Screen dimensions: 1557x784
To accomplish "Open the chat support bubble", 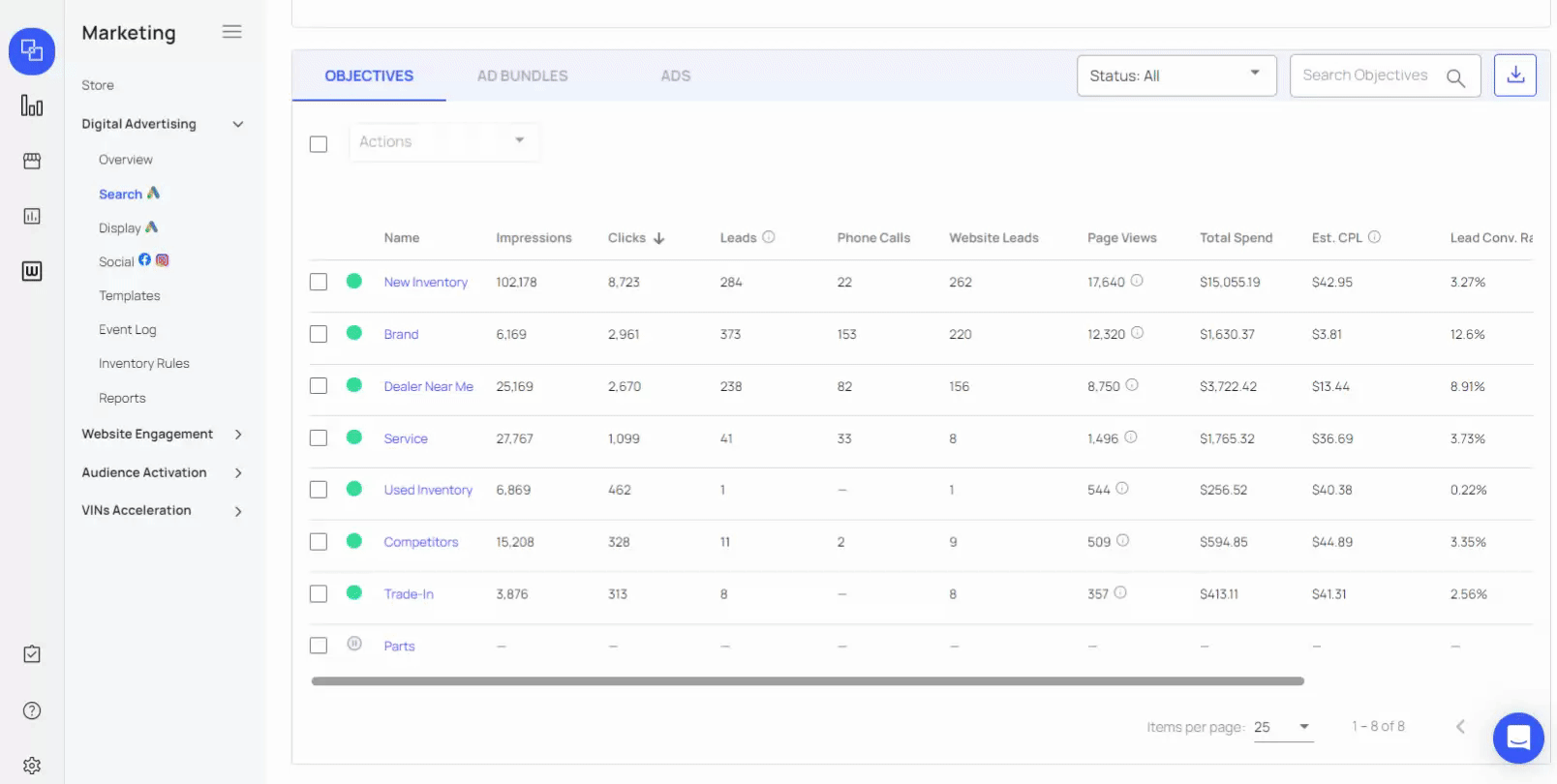I will [x=1517, y=739].
